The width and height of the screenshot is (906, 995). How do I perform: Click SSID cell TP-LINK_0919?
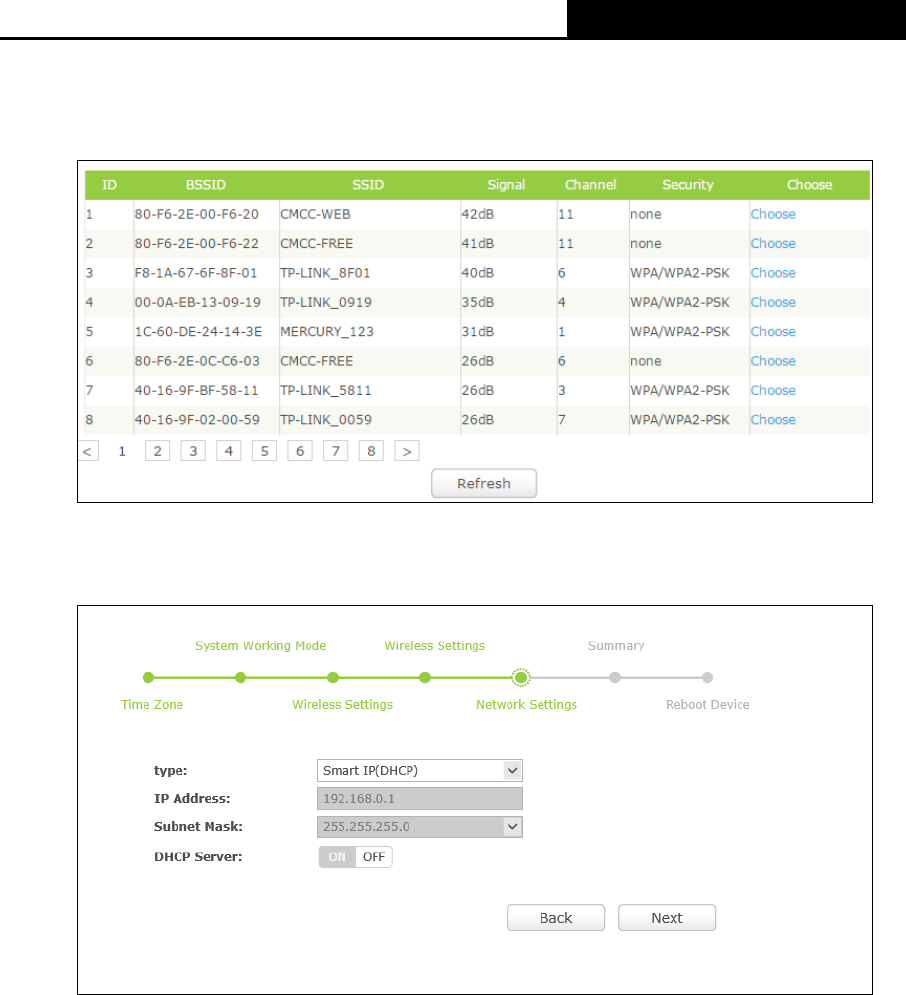pos(326,302)
